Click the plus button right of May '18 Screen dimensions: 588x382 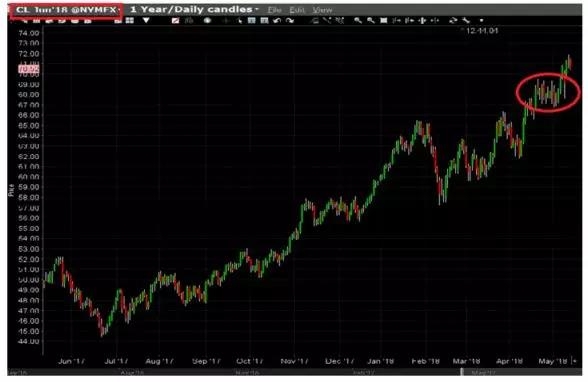[574, 361]
